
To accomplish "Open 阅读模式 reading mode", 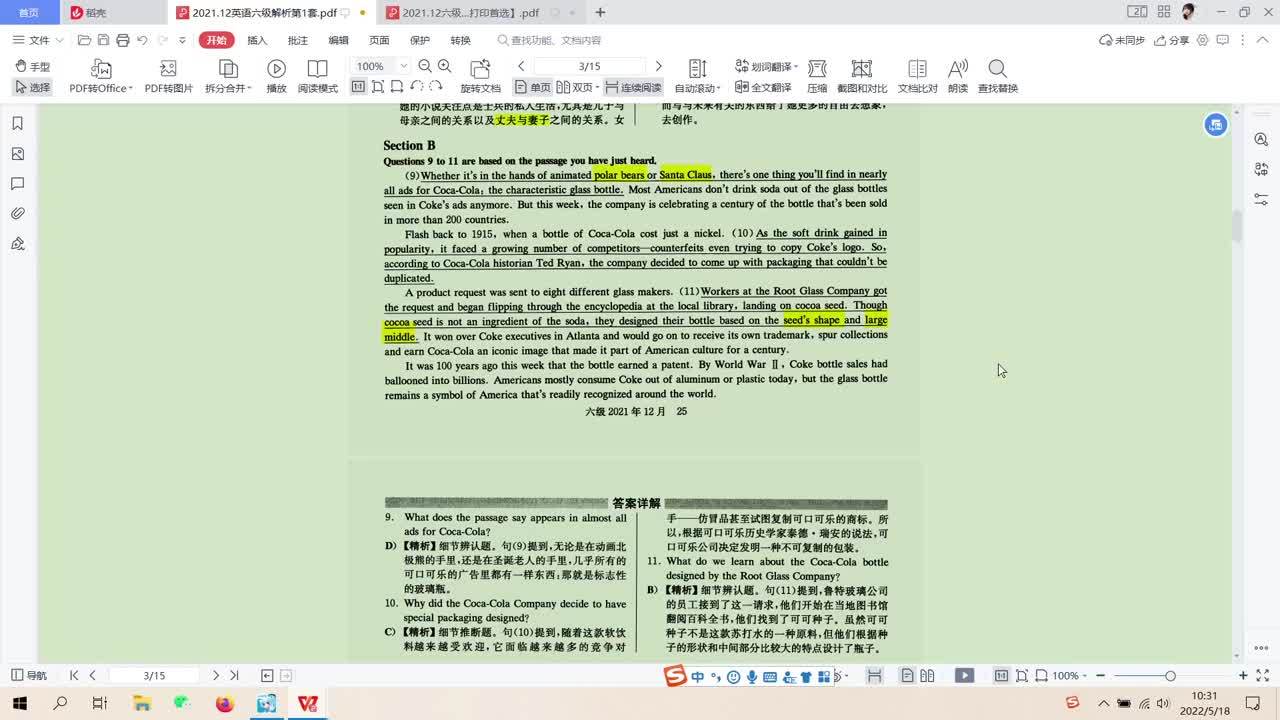I will (x=317, y=69).
